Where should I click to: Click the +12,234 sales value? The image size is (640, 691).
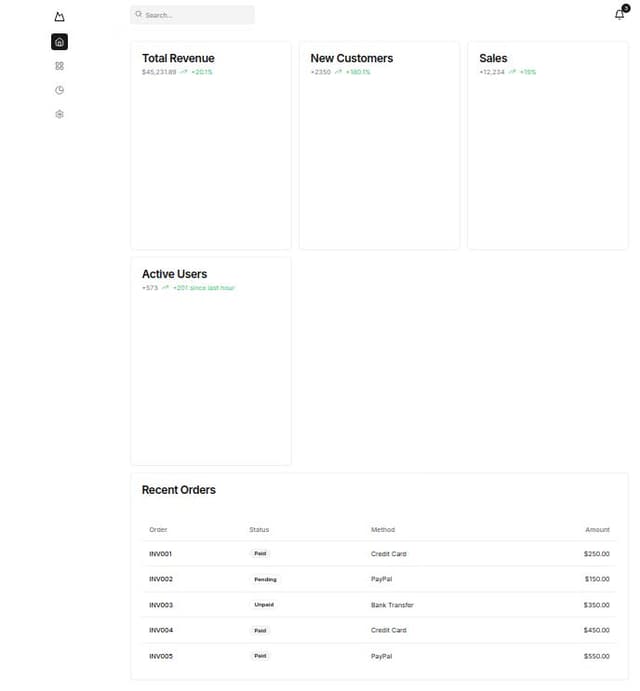pyautogui.click(x=492, y=72)
